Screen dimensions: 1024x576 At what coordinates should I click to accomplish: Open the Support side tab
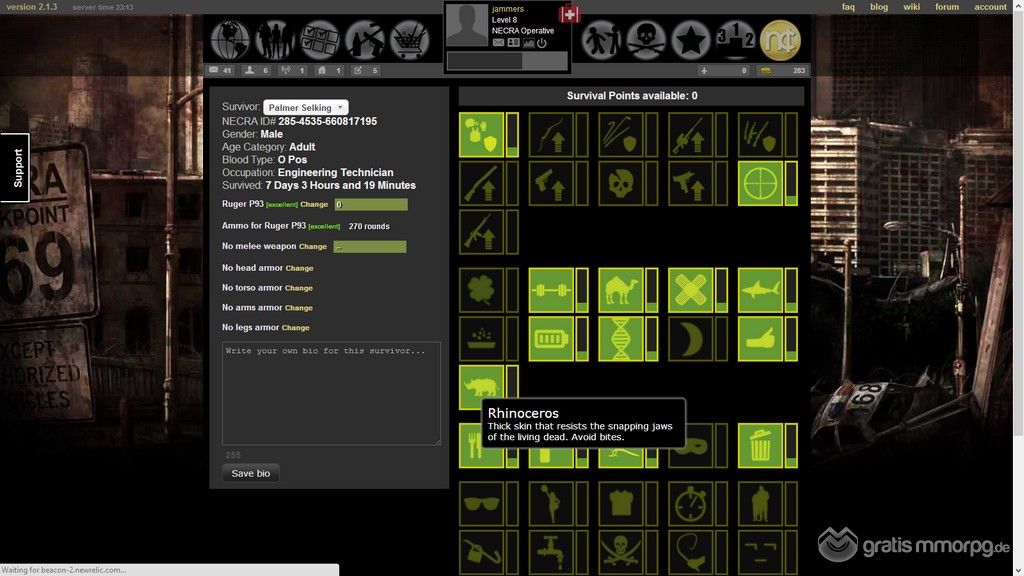coord(17,168)
